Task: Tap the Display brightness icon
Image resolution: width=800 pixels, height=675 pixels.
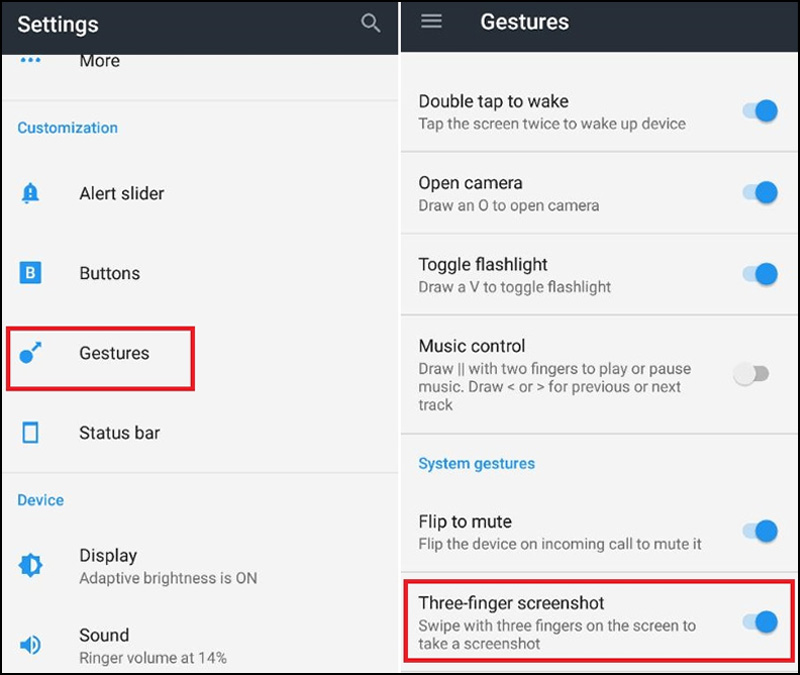Action: pos(31,566)
